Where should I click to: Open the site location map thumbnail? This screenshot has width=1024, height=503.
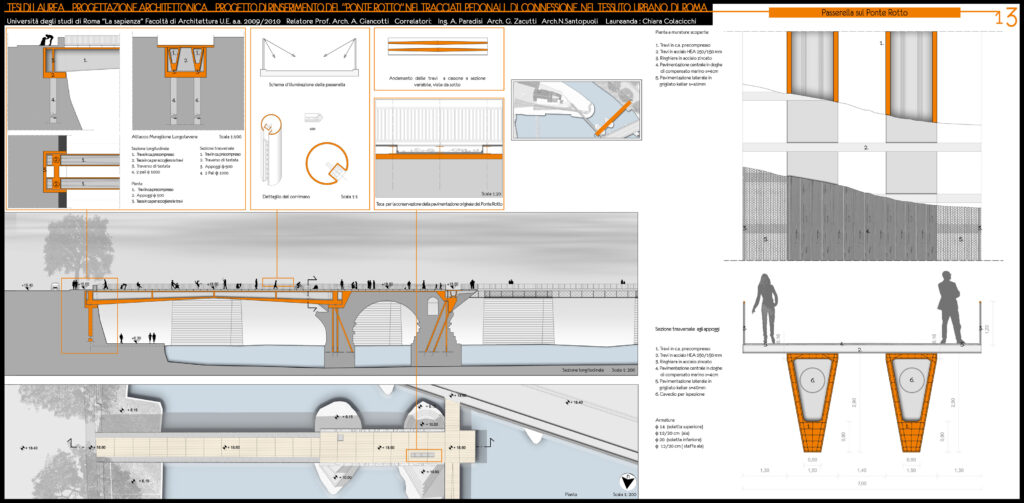(575, 109)
